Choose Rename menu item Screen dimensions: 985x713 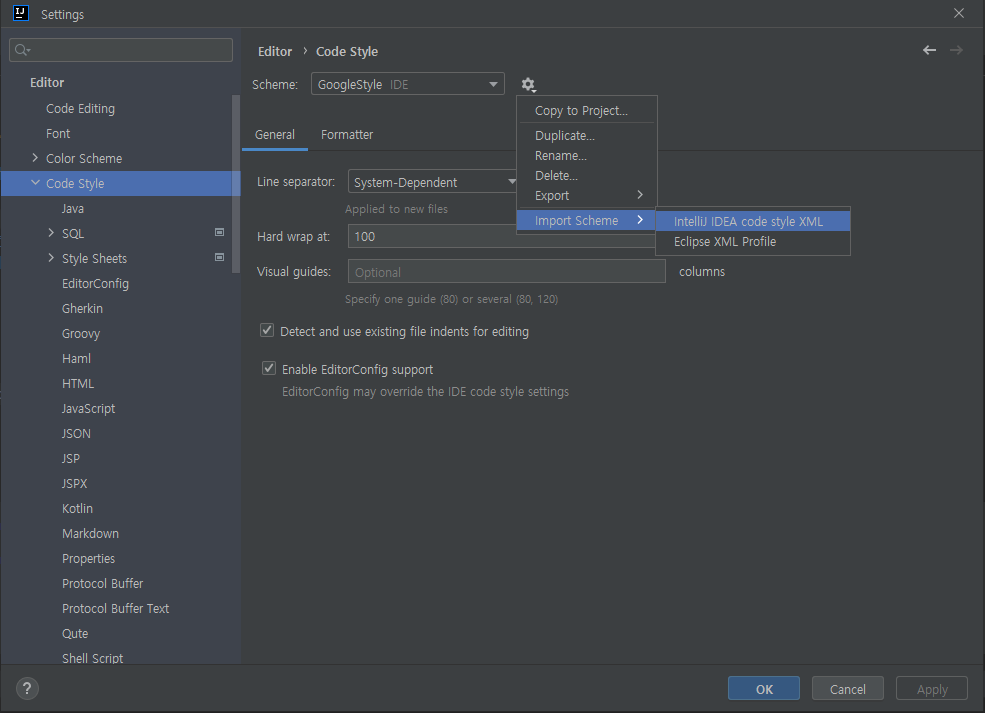click(x=587, y=156)
